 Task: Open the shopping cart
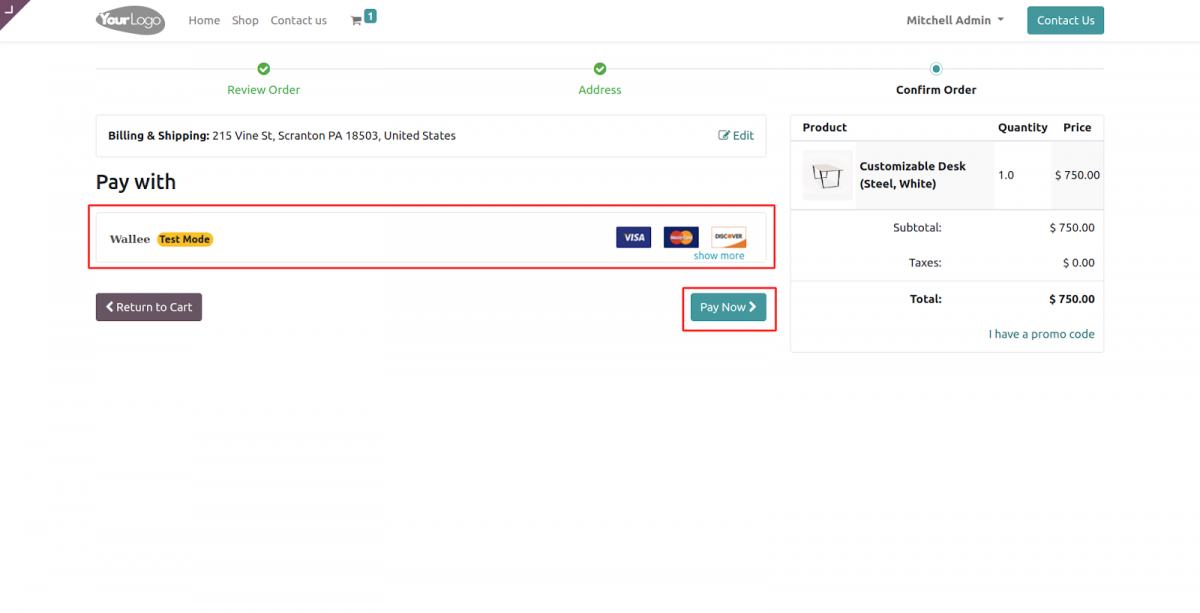pos(360,20)
